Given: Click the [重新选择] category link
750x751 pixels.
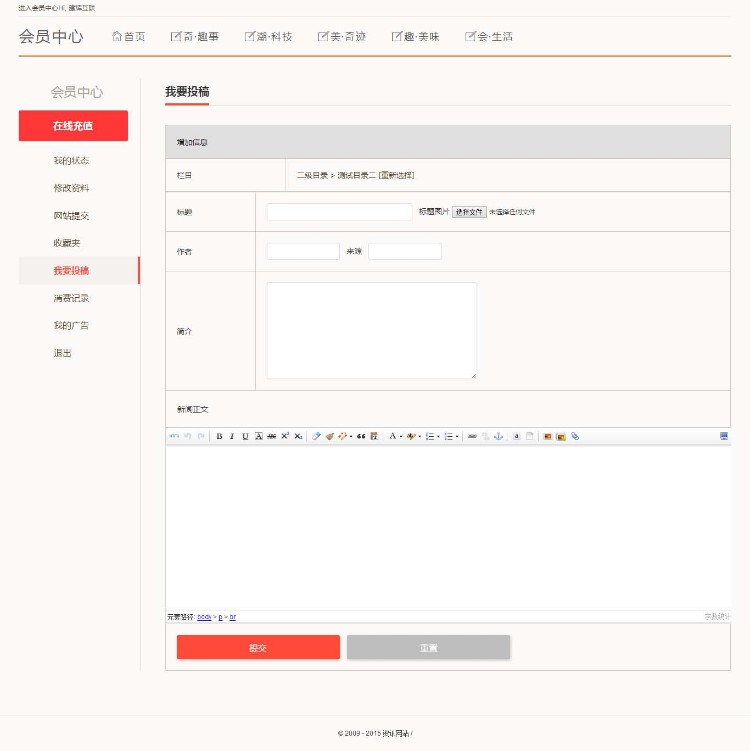Looking at the screenshot, I should coord(396,175).
